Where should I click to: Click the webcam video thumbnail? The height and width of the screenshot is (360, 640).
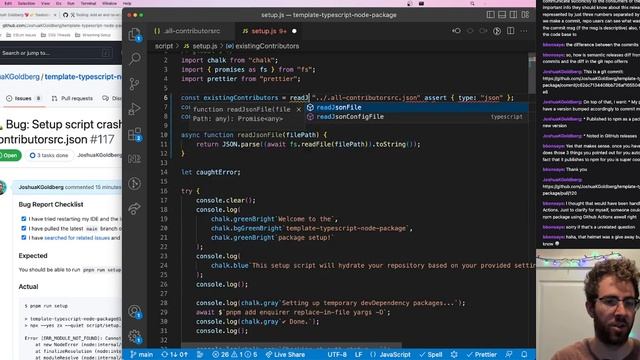[588, 304]
